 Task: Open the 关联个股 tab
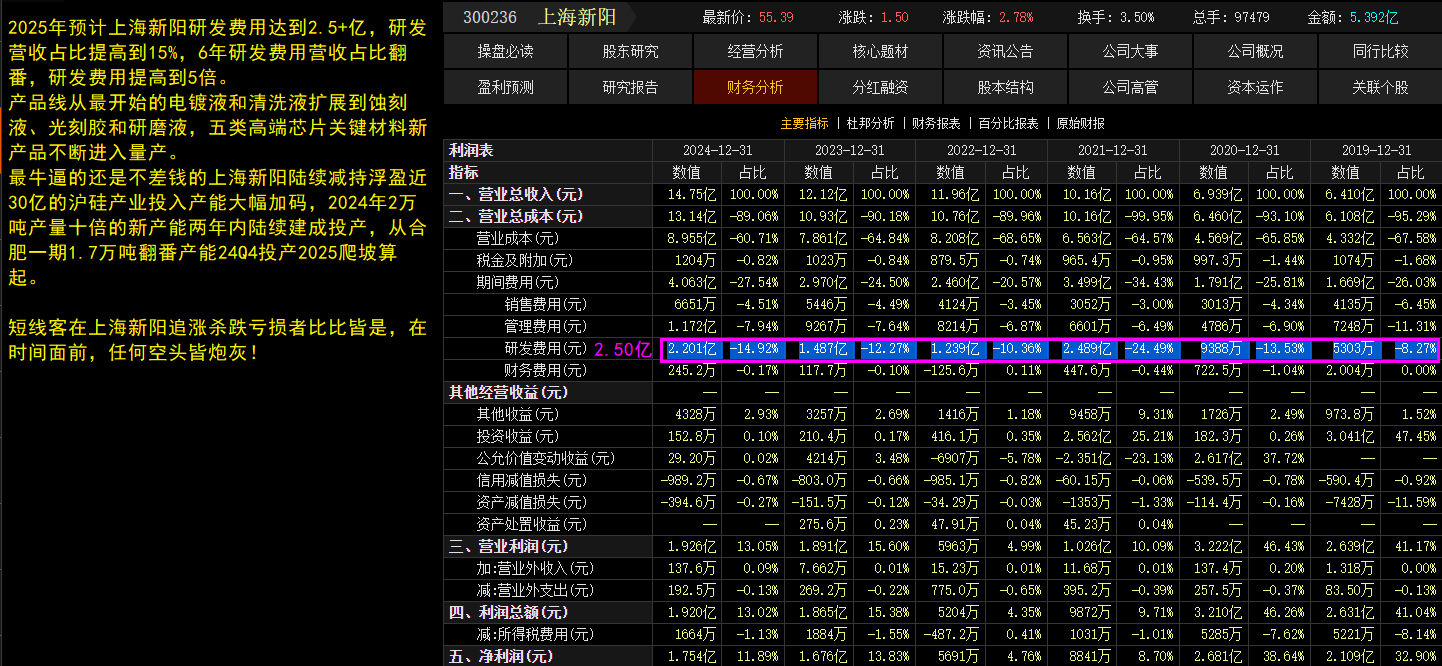tap(1380, 87)
